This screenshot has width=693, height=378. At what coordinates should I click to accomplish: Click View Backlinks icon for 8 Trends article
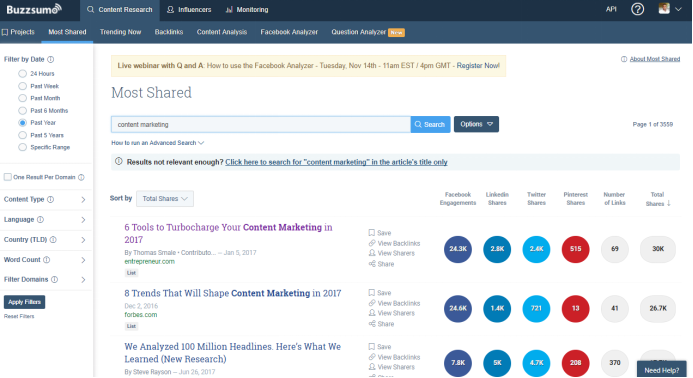372,303
